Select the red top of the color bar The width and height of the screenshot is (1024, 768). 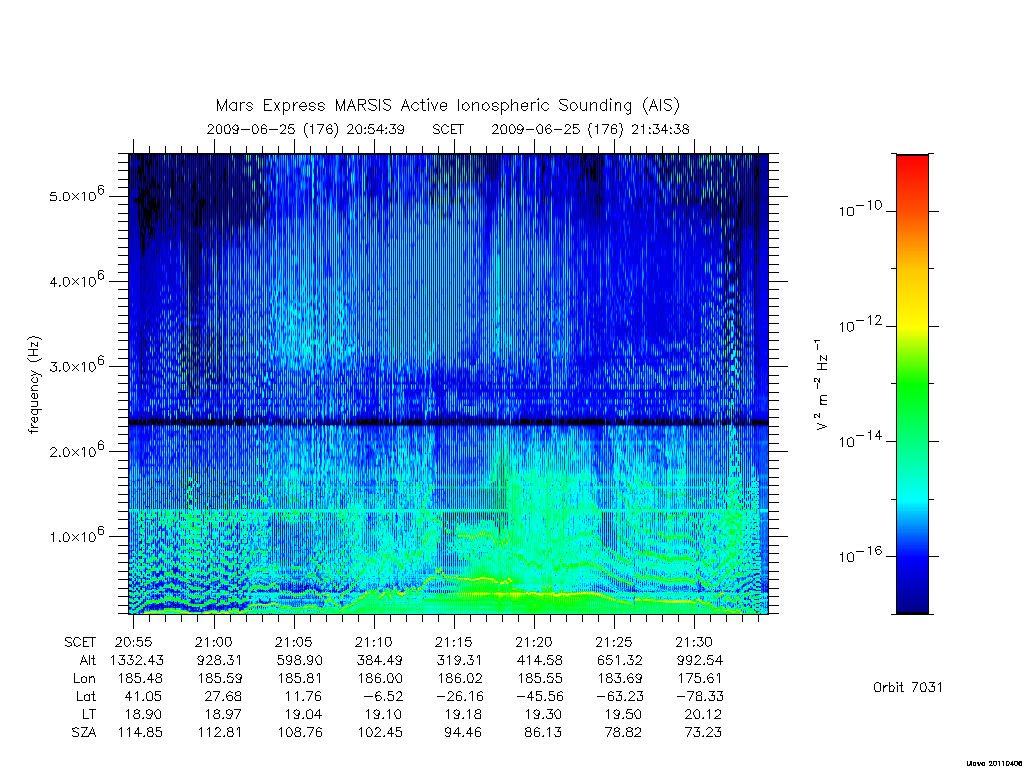[x=912, y=163]
